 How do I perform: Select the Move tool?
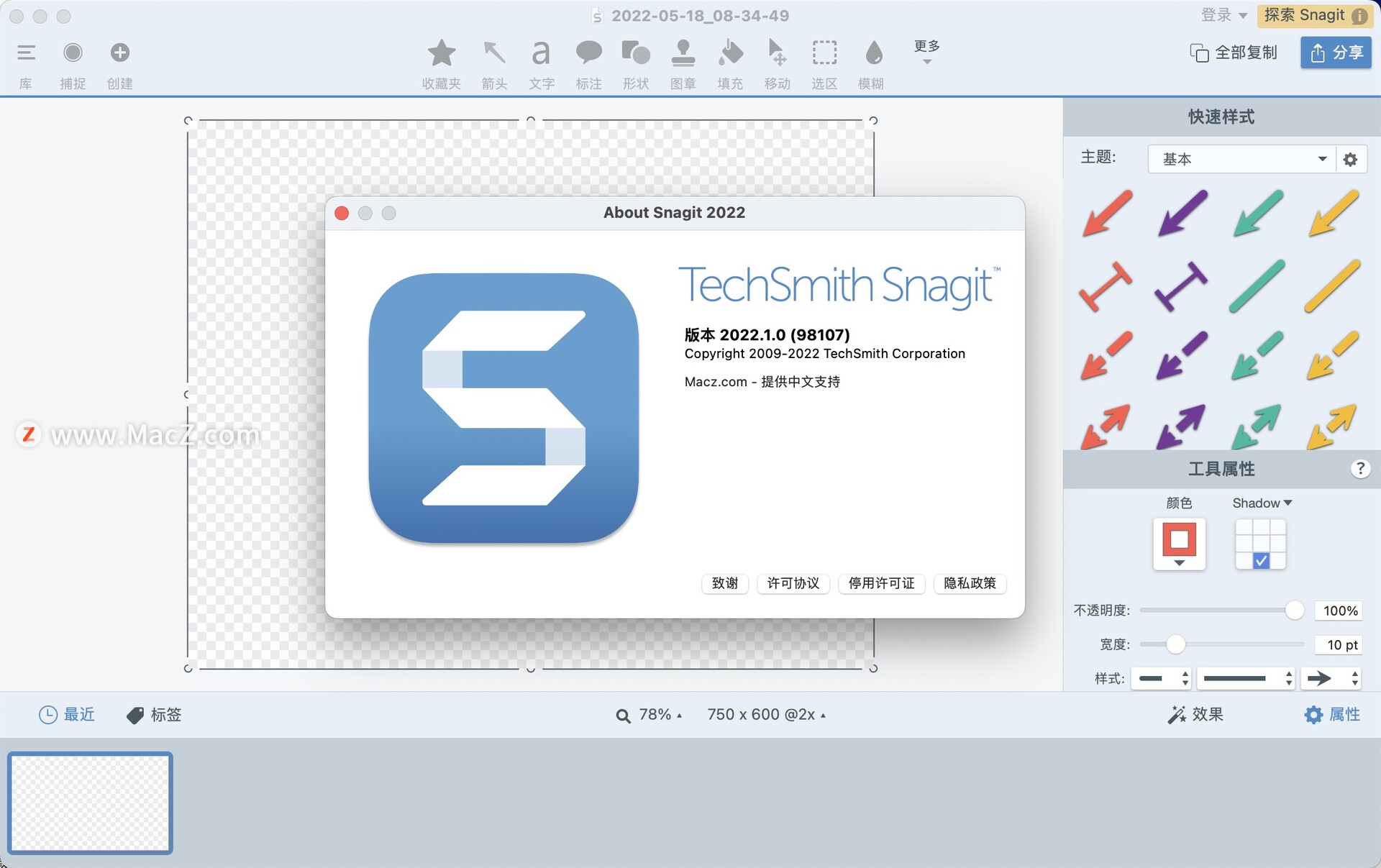click(777, 53)
